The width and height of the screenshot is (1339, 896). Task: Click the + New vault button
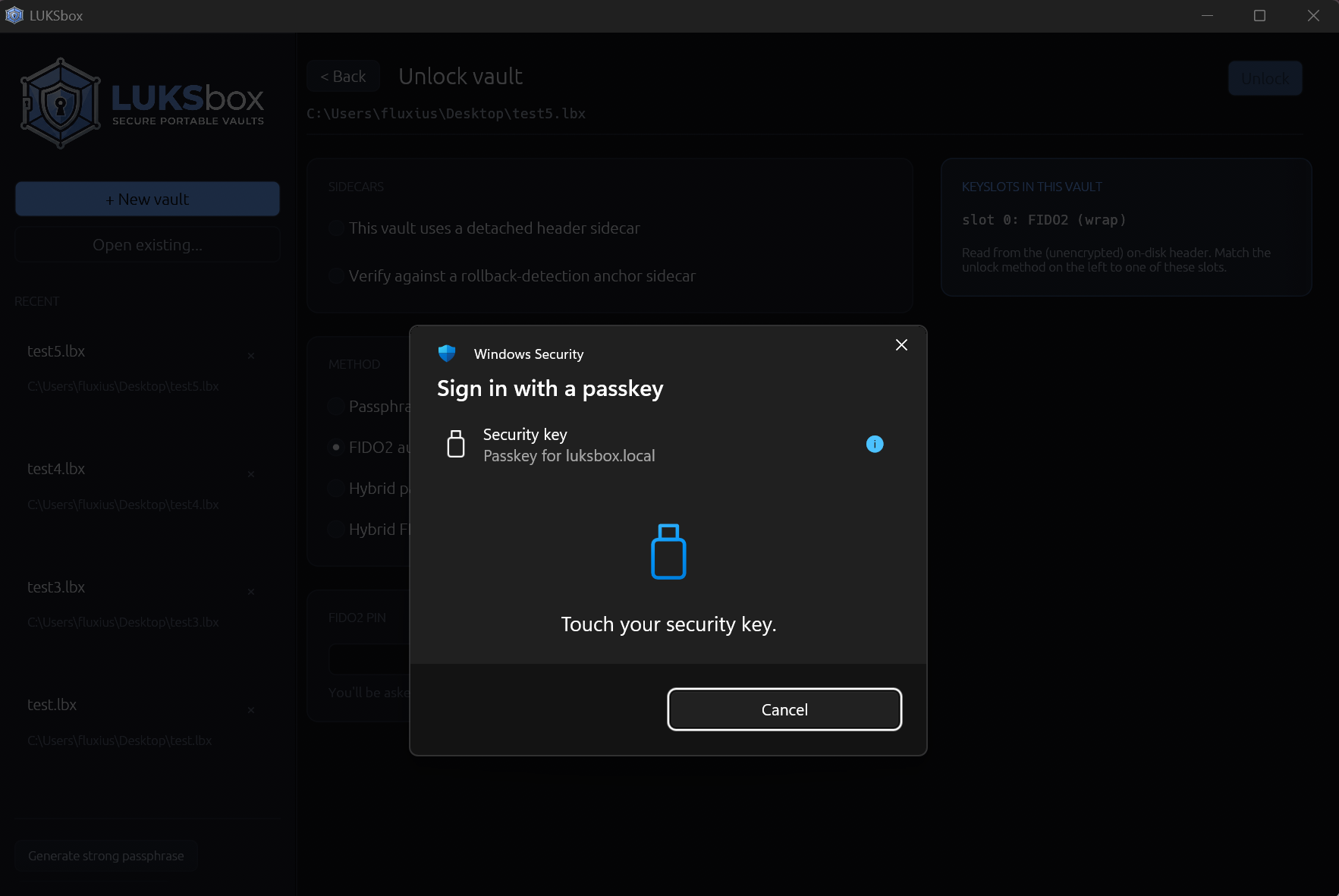[x=147, y=199]
